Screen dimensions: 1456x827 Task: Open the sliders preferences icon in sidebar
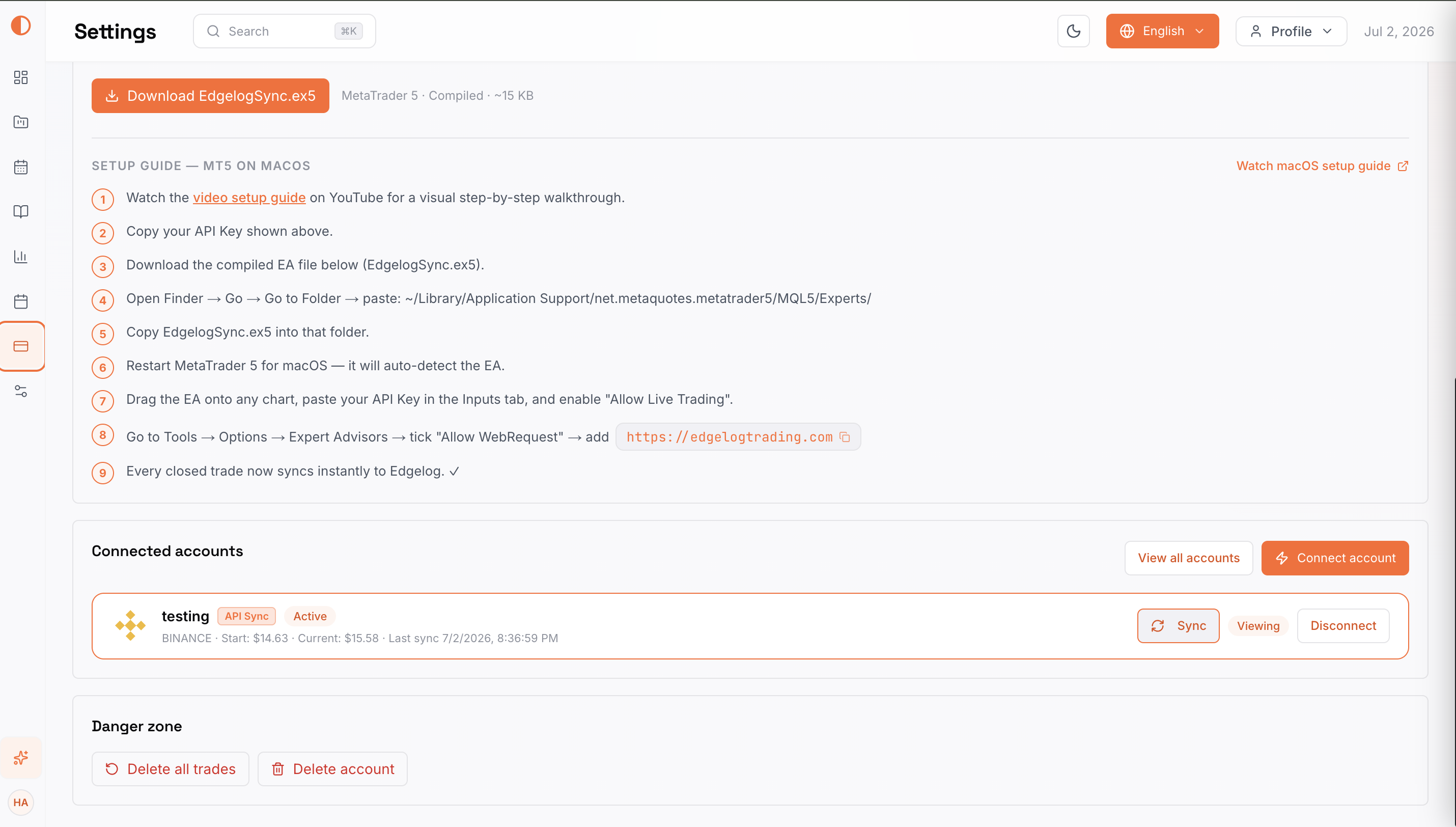[21, 391]
